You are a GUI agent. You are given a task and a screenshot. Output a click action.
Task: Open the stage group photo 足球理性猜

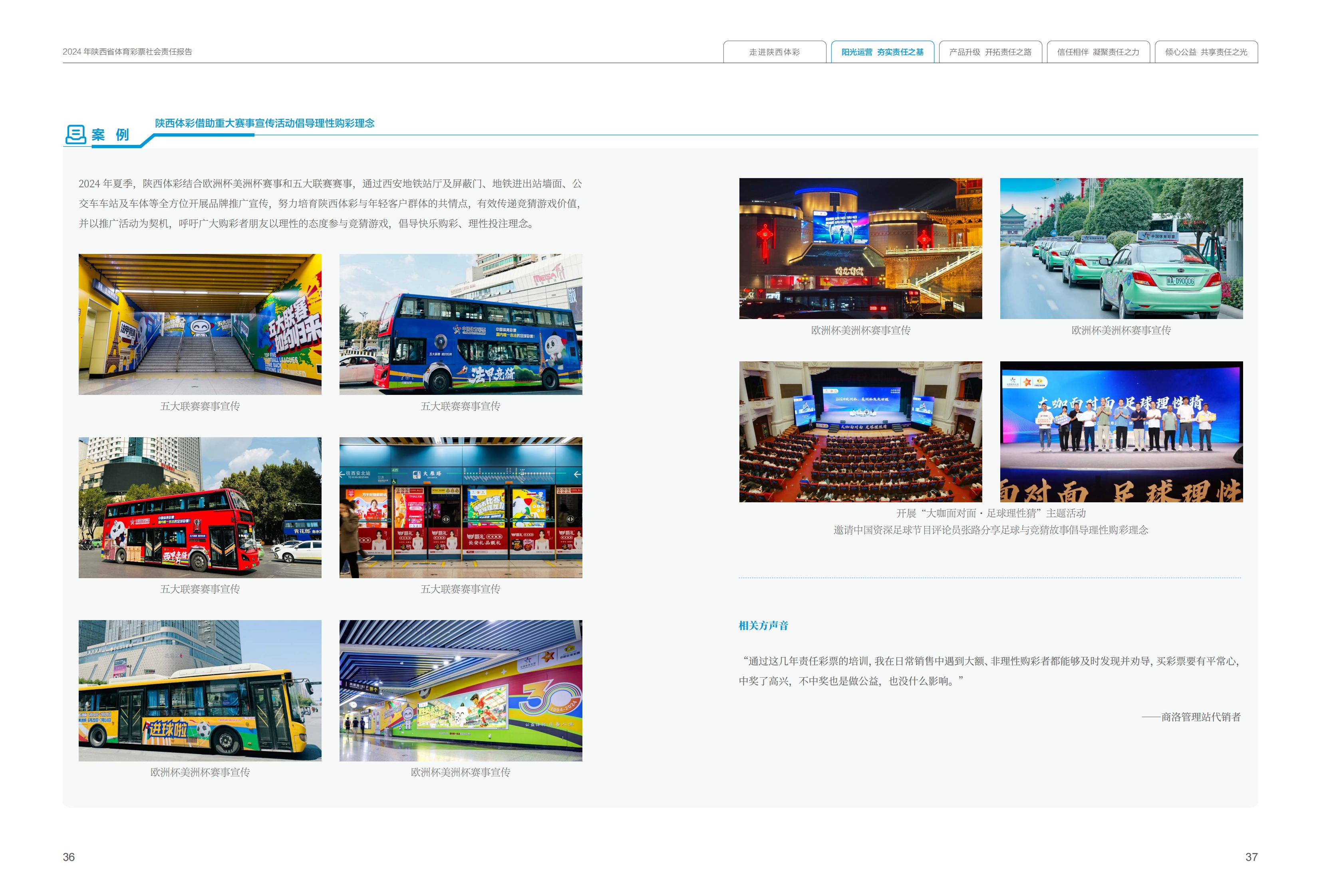(1122, 432)
